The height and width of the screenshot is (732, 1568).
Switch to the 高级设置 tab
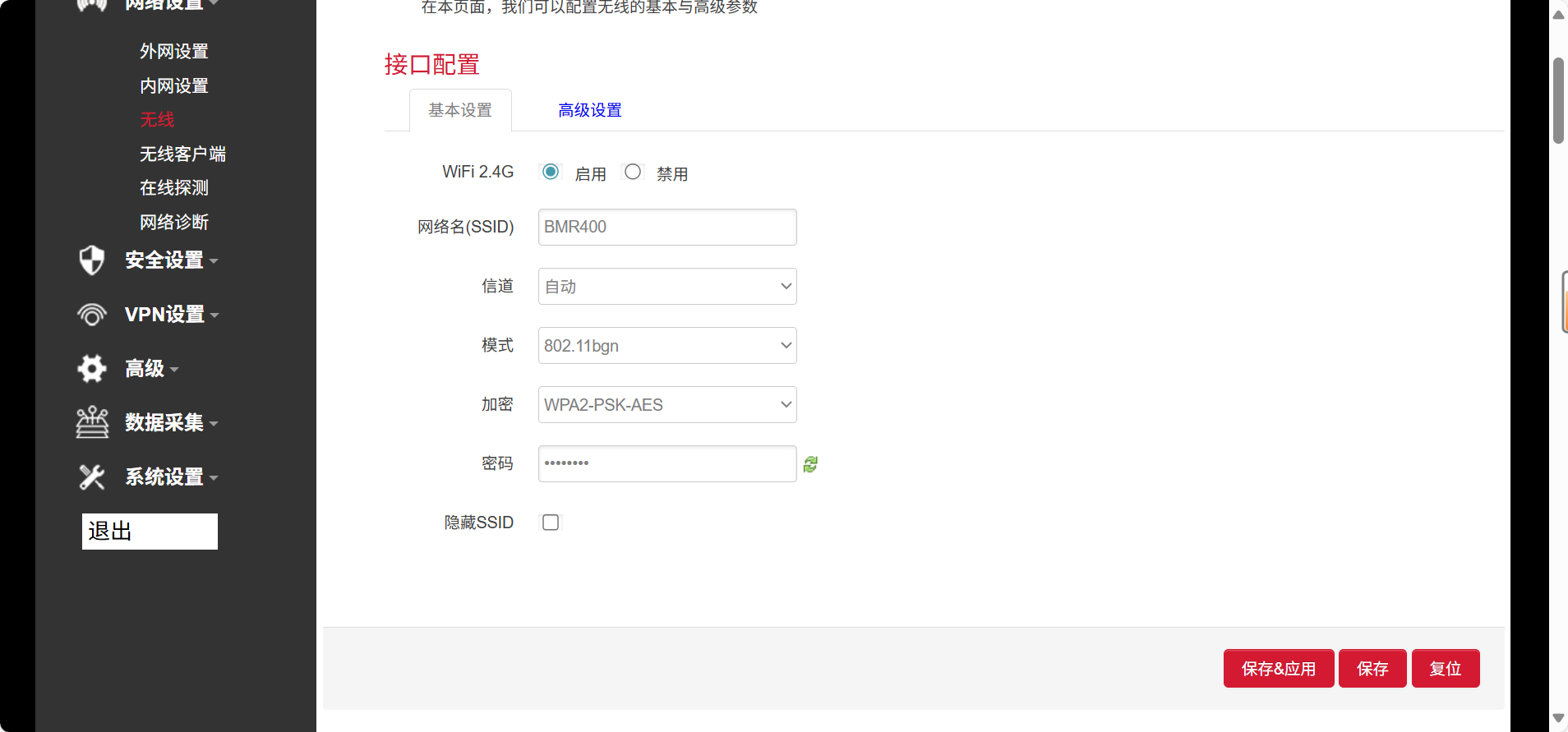(589, 110)
